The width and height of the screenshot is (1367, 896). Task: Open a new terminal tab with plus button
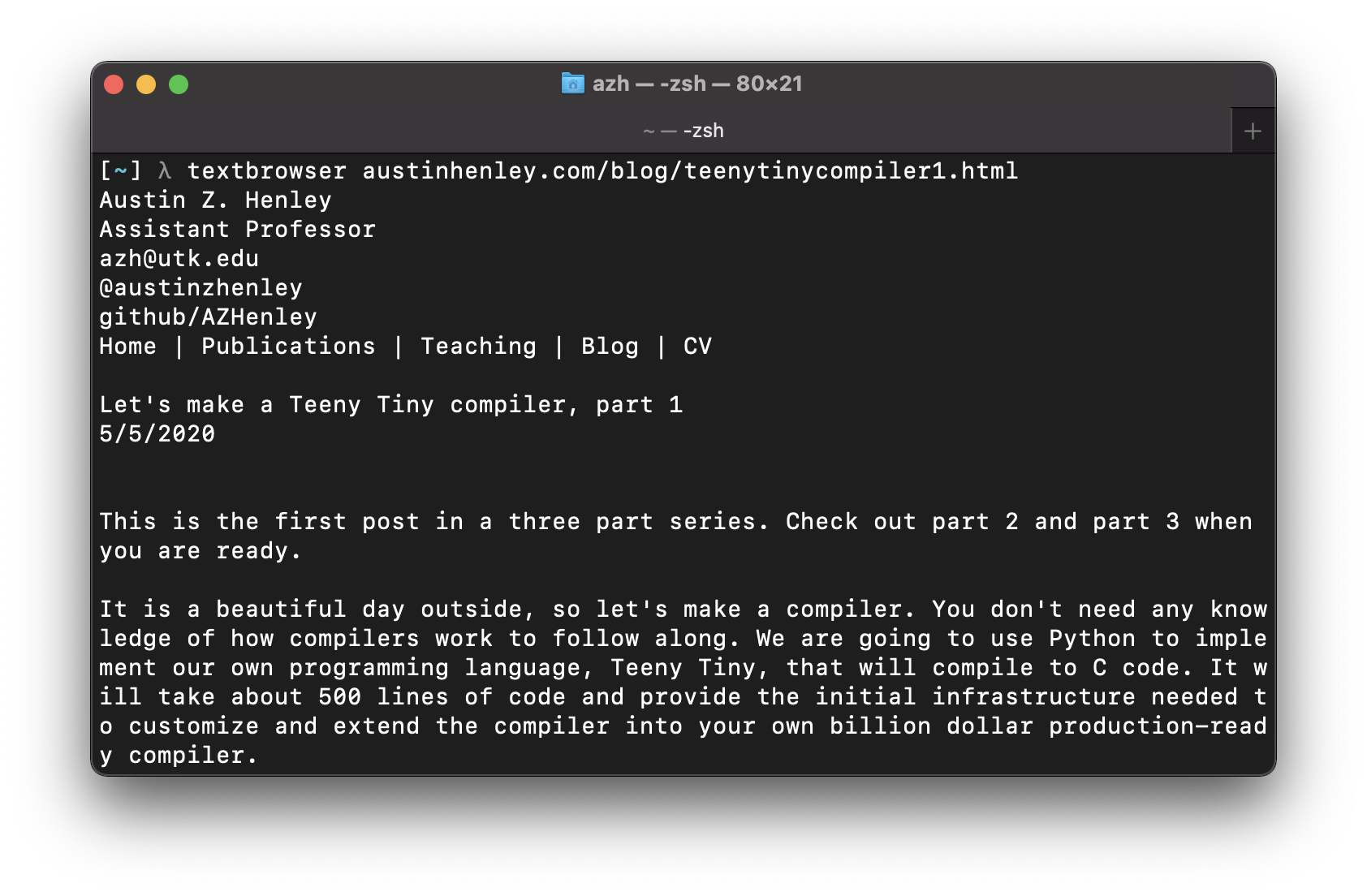point(1253,131)
